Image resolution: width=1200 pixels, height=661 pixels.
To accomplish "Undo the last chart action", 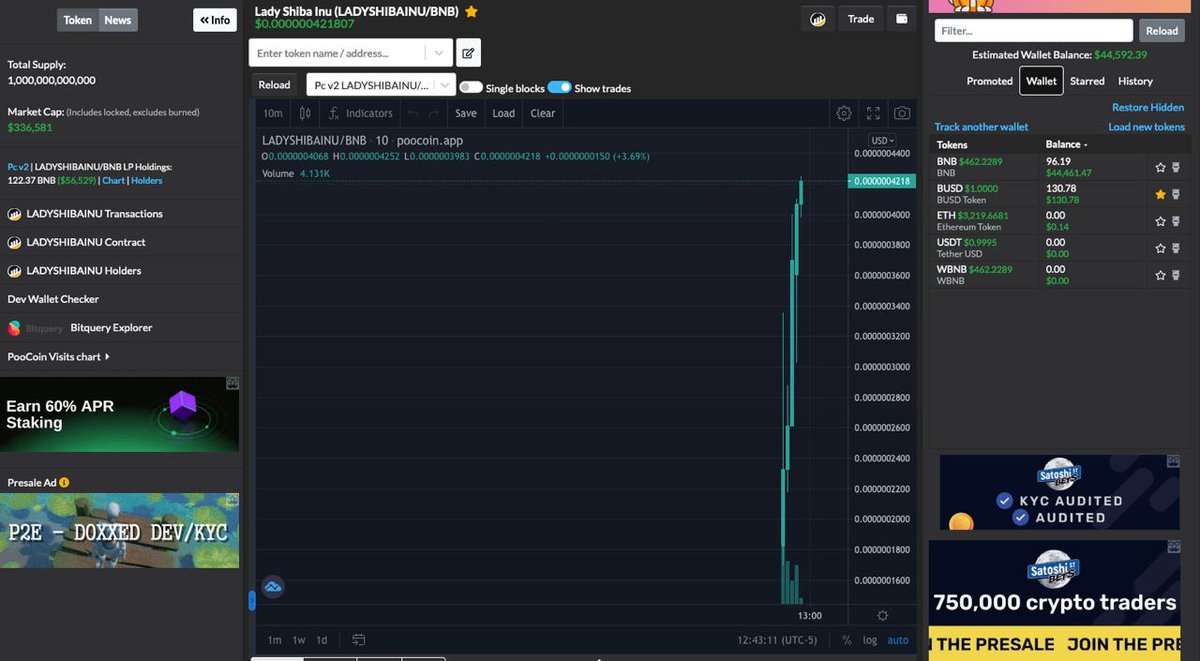I will click(413, 113).
